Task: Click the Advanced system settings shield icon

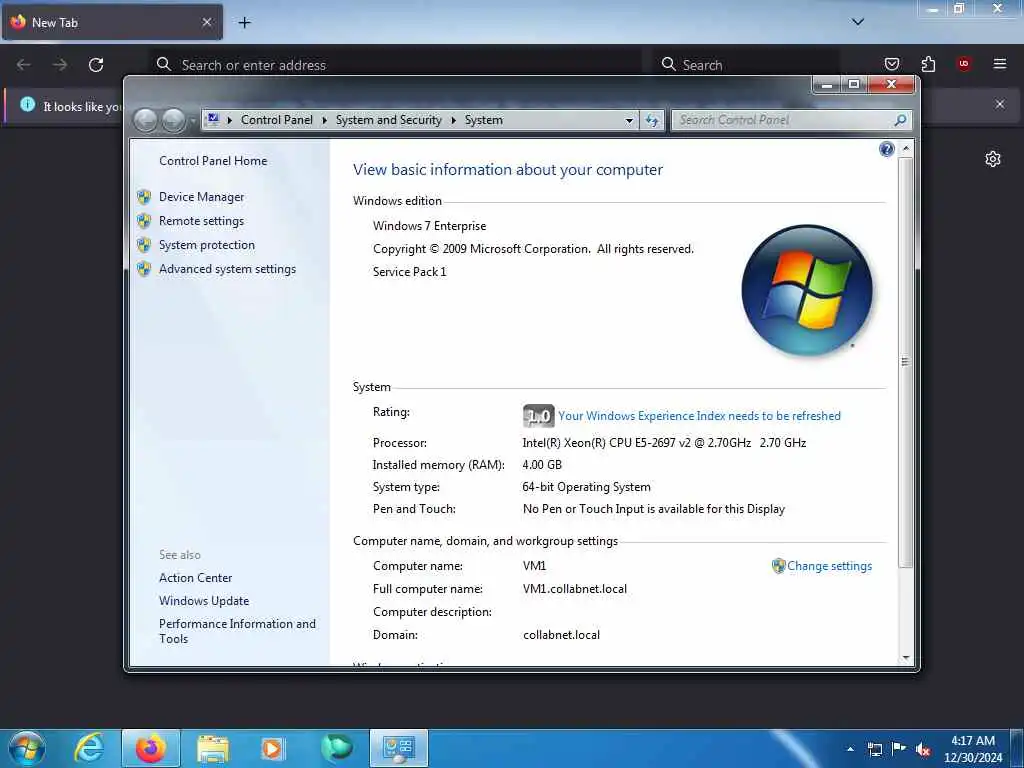Action: 144,270
